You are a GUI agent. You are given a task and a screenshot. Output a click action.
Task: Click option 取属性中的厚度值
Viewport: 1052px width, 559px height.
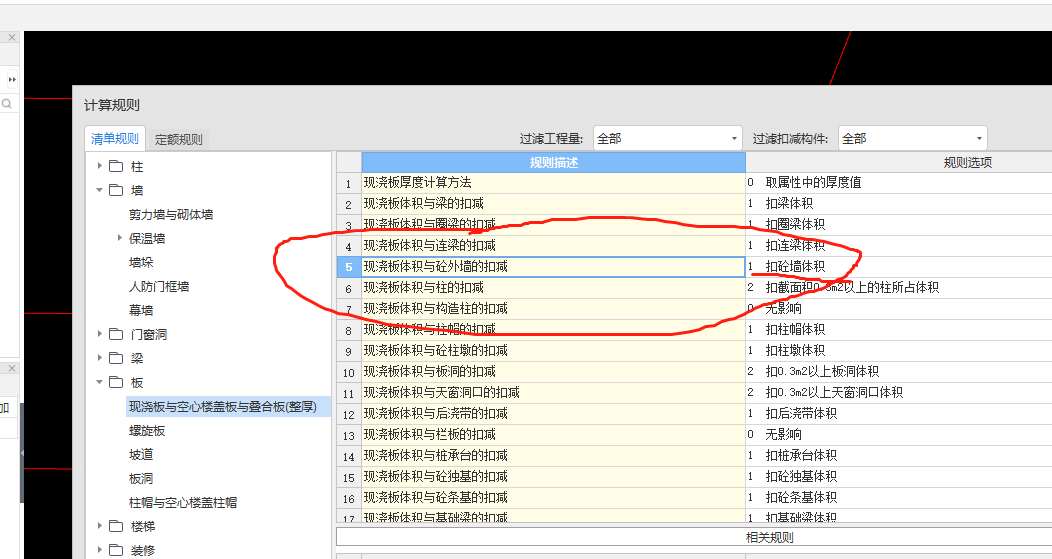[x=813, y=183]
